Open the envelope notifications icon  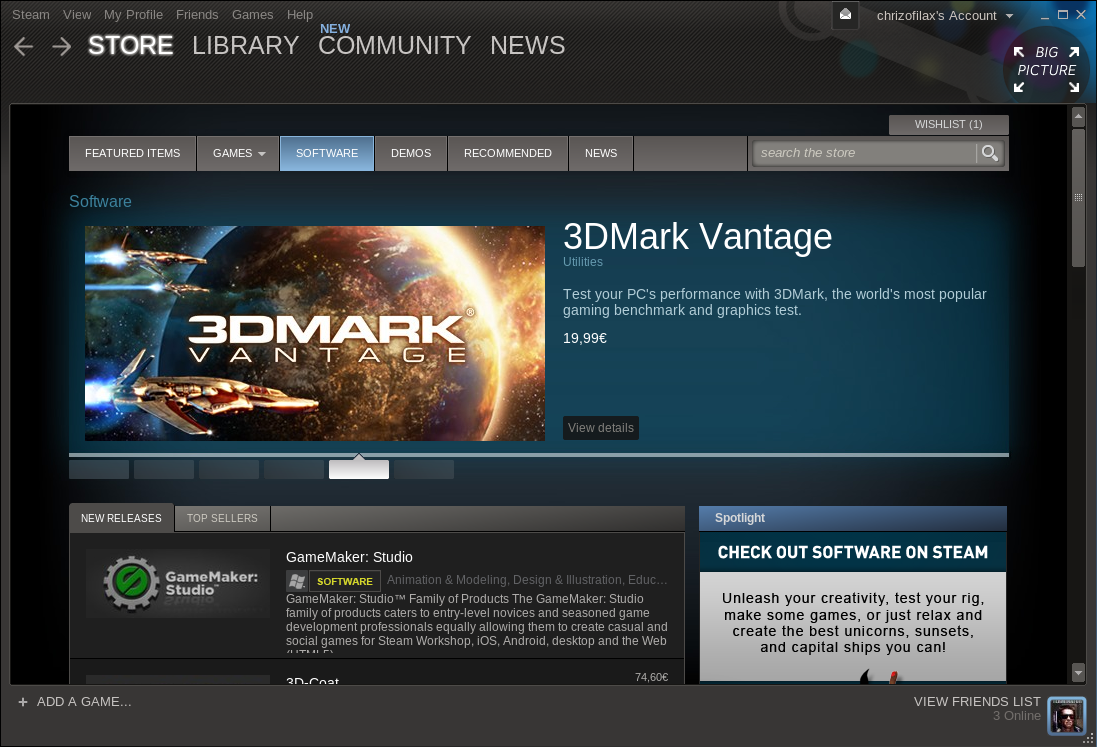[845, 15]
